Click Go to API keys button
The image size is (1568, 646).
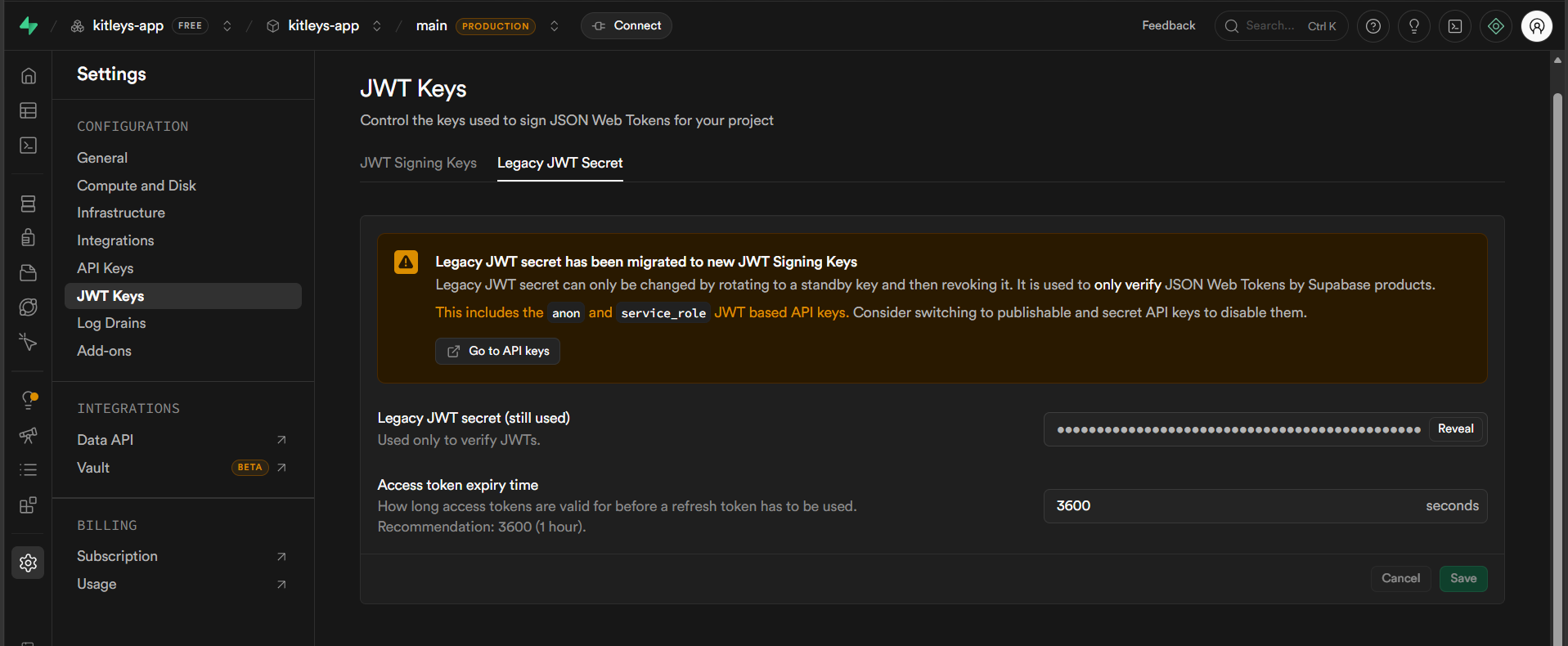[497, 351]
